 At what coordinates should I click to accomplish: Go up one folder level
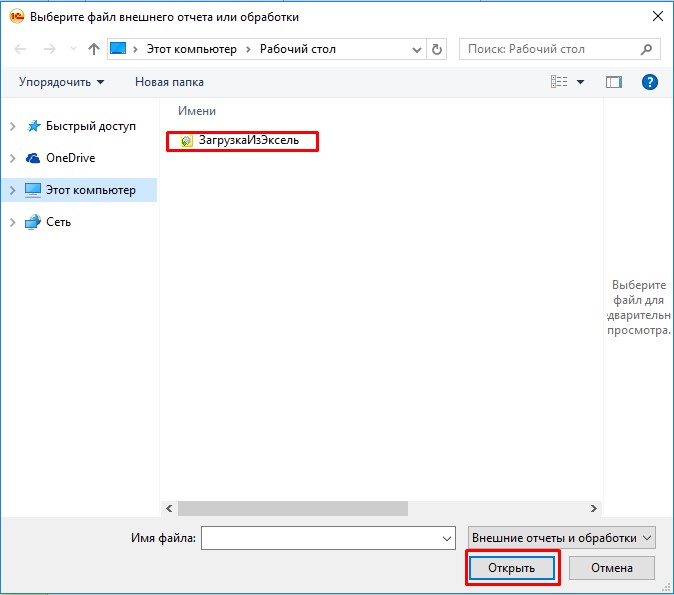pos(93,49)
